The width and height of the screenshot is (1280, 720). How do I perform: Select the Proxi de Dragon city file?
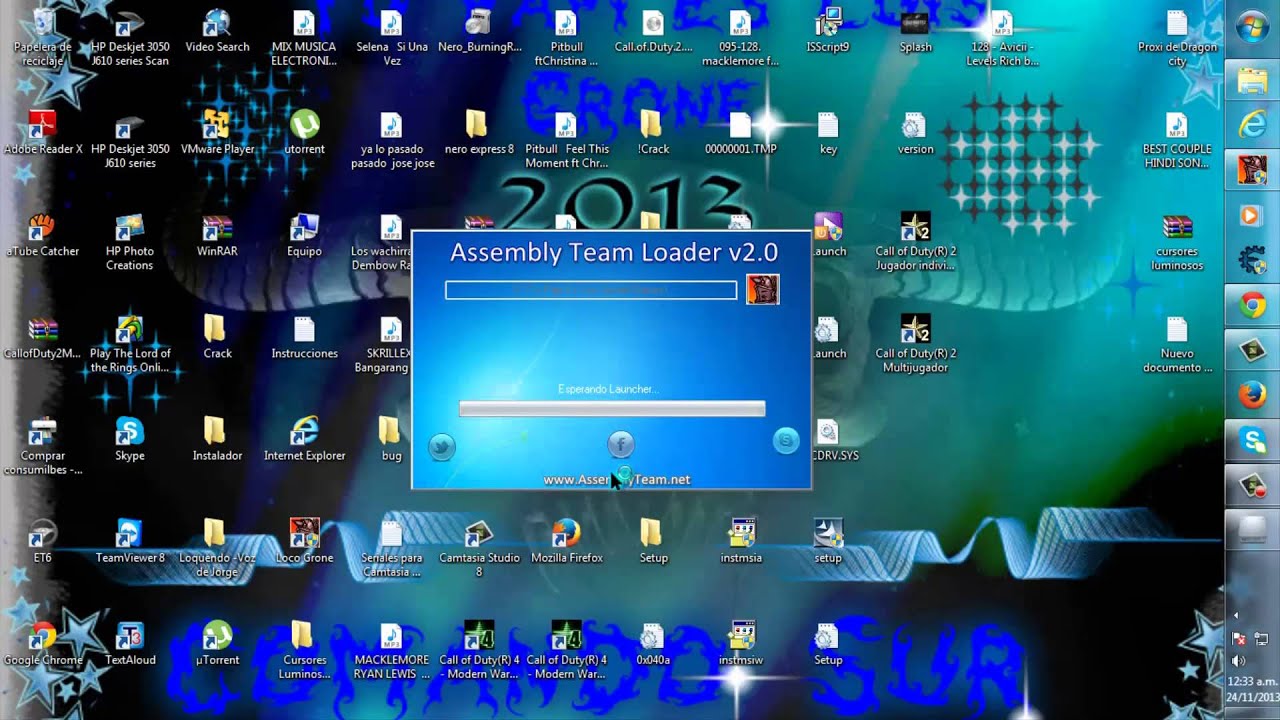[x=1177, y=39]
